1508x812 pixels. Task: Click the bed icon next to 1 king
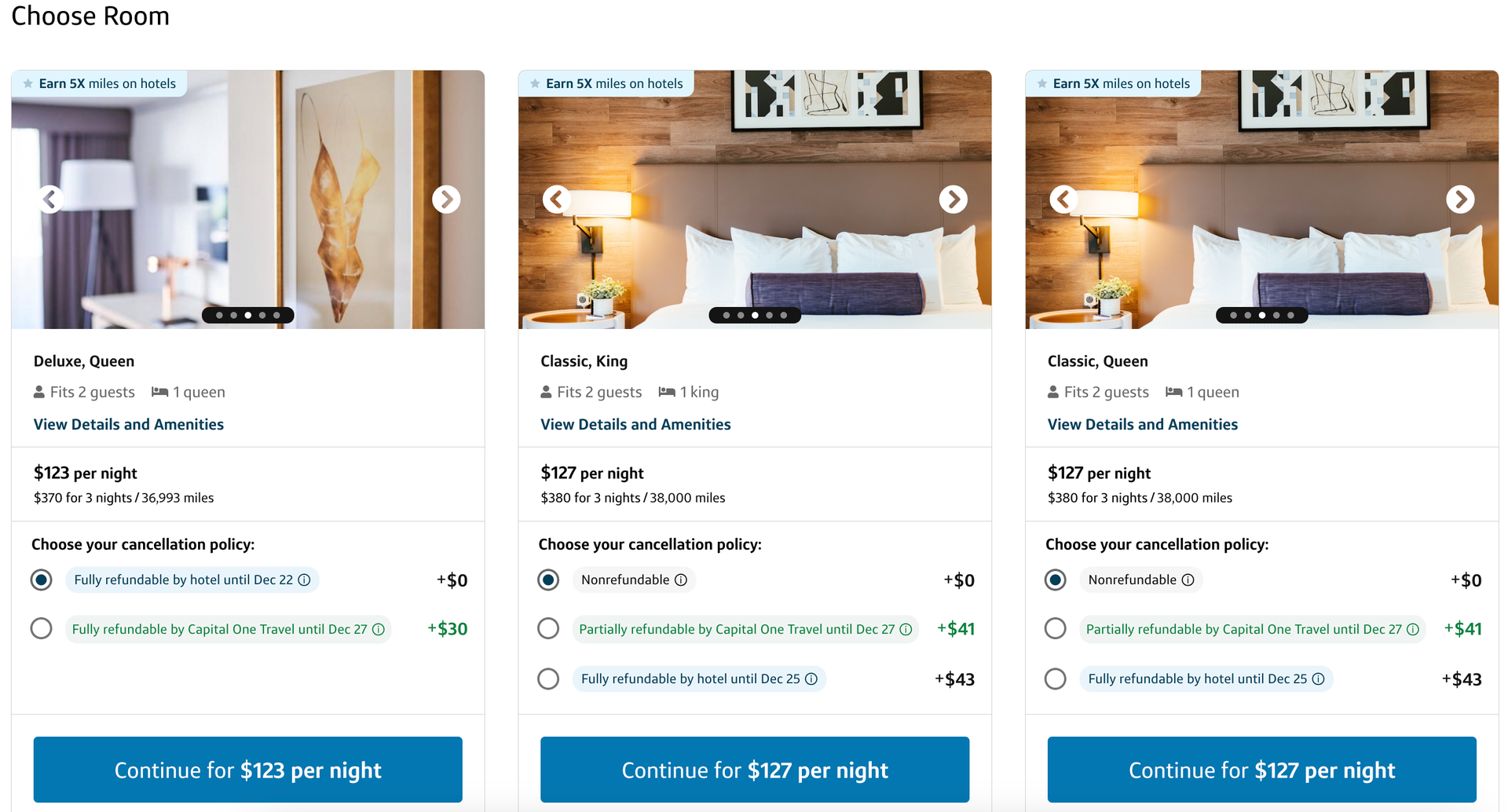tap(667, 392)
